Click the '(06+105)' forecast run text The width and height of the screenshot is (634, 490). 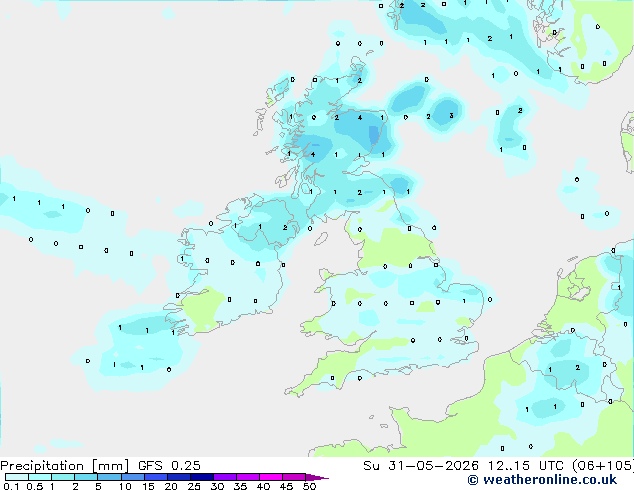pos(603,466)
